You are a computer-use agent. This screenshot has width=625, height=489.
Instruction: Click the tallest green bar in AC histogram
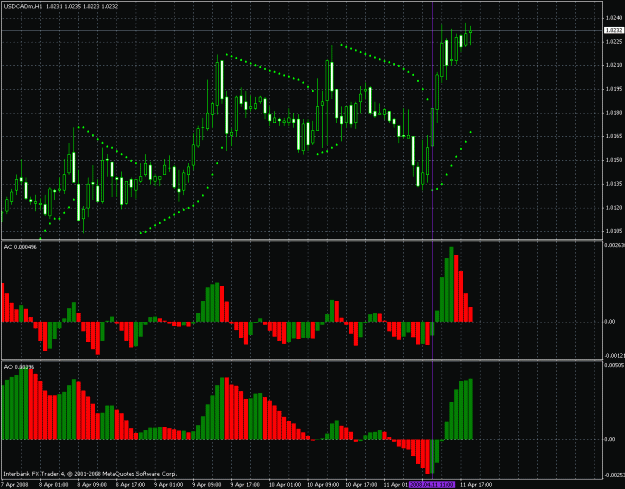tap(451, 285)
